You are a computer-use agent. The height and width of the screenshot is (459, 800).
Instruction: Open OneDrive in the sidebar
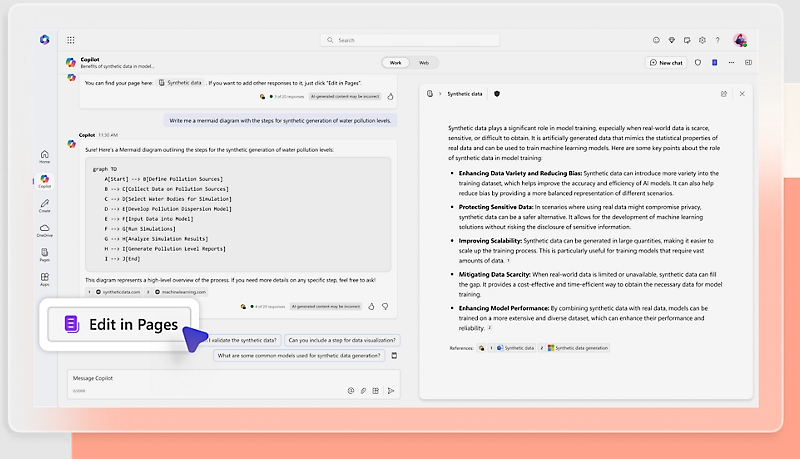[45, 231]
